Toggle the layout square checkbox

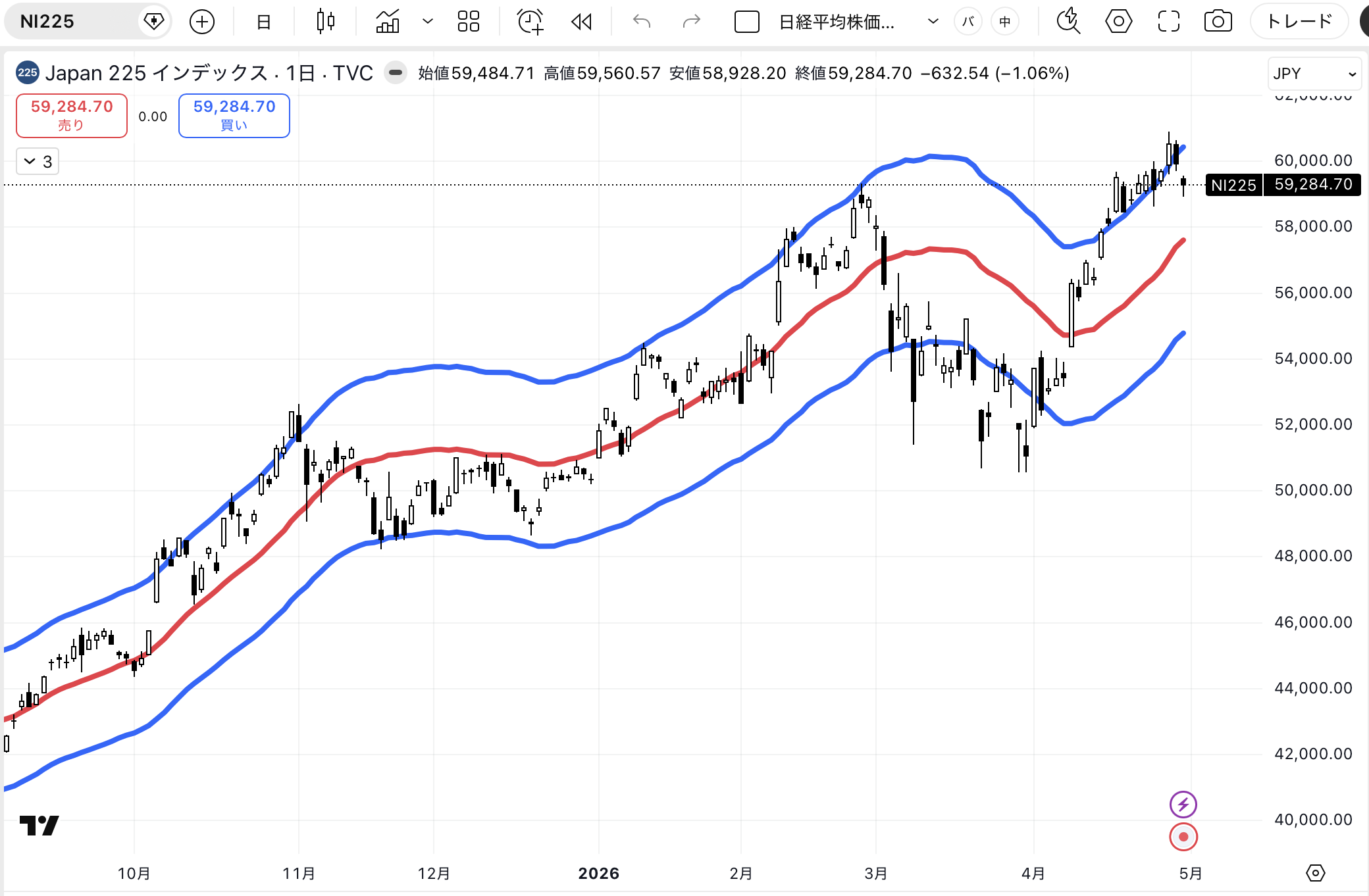pos(746,22)
